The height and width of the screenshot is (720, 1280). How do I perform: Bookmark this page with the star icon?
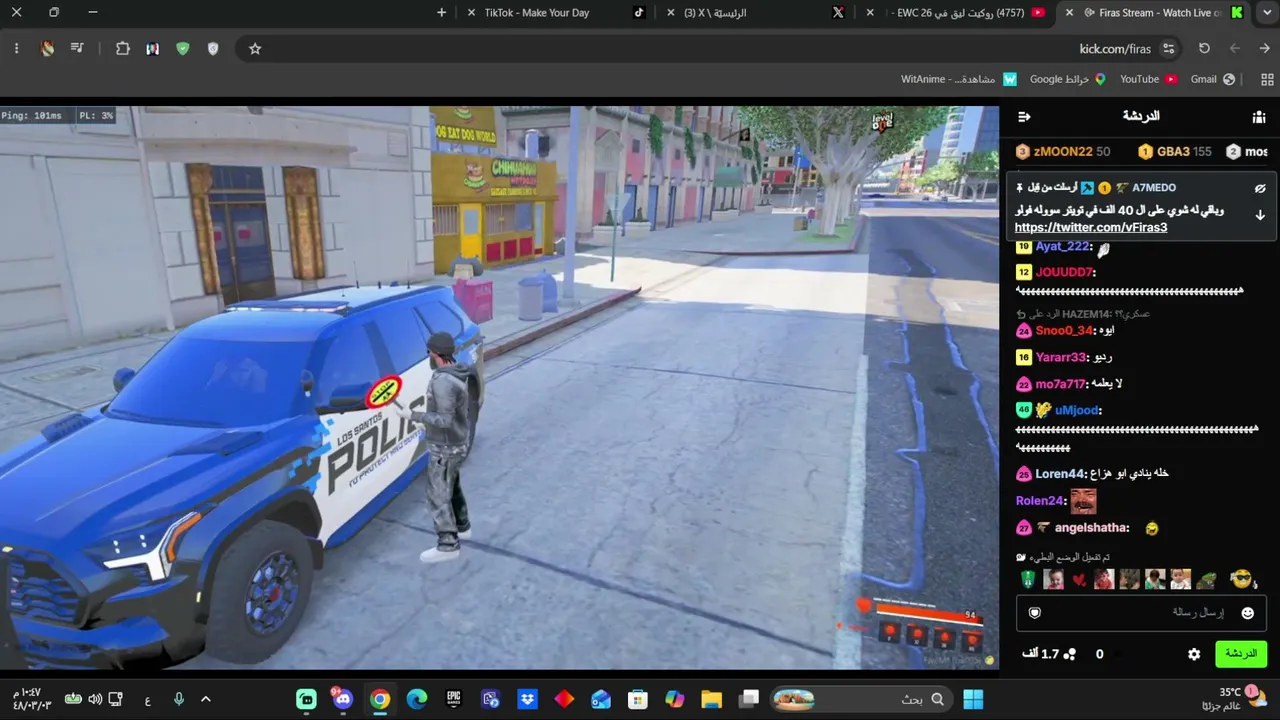point(255,48)
